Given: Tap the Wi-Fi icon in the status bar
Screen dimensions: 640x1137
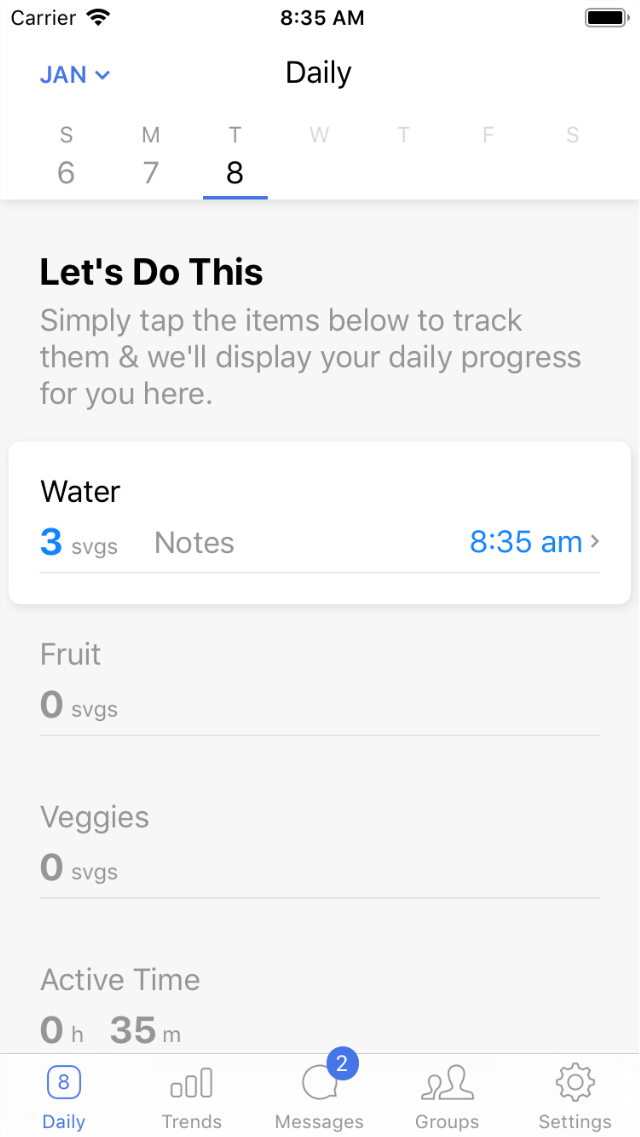Looking at the screenshot, I should pos(97,16).
